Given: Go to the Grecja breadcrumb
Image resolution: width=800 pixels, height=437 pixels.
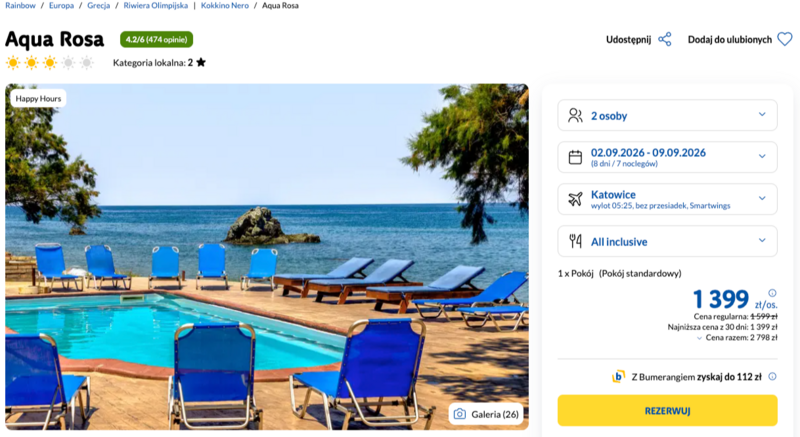Looking at the screenshot, I should click(98, 6).
